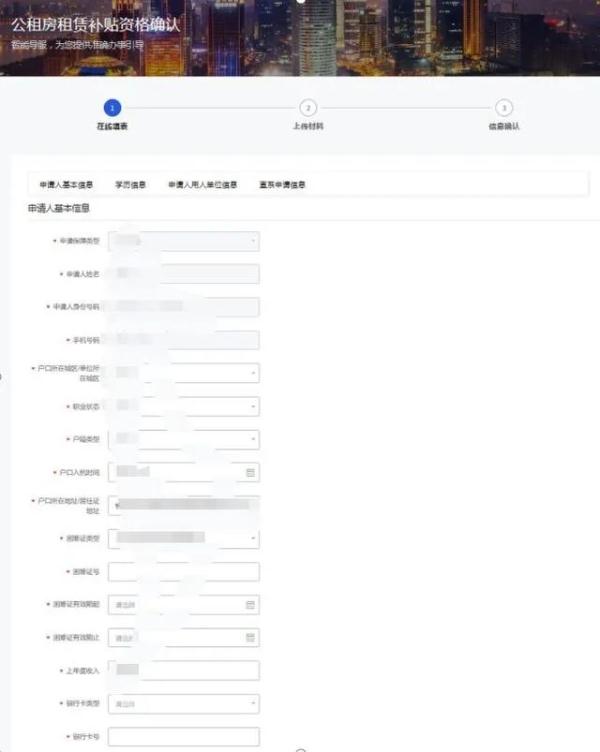Switch to the 申请人基本信息 tab
The width and height of the screenshot is (600, 752).
coord(66,185)
